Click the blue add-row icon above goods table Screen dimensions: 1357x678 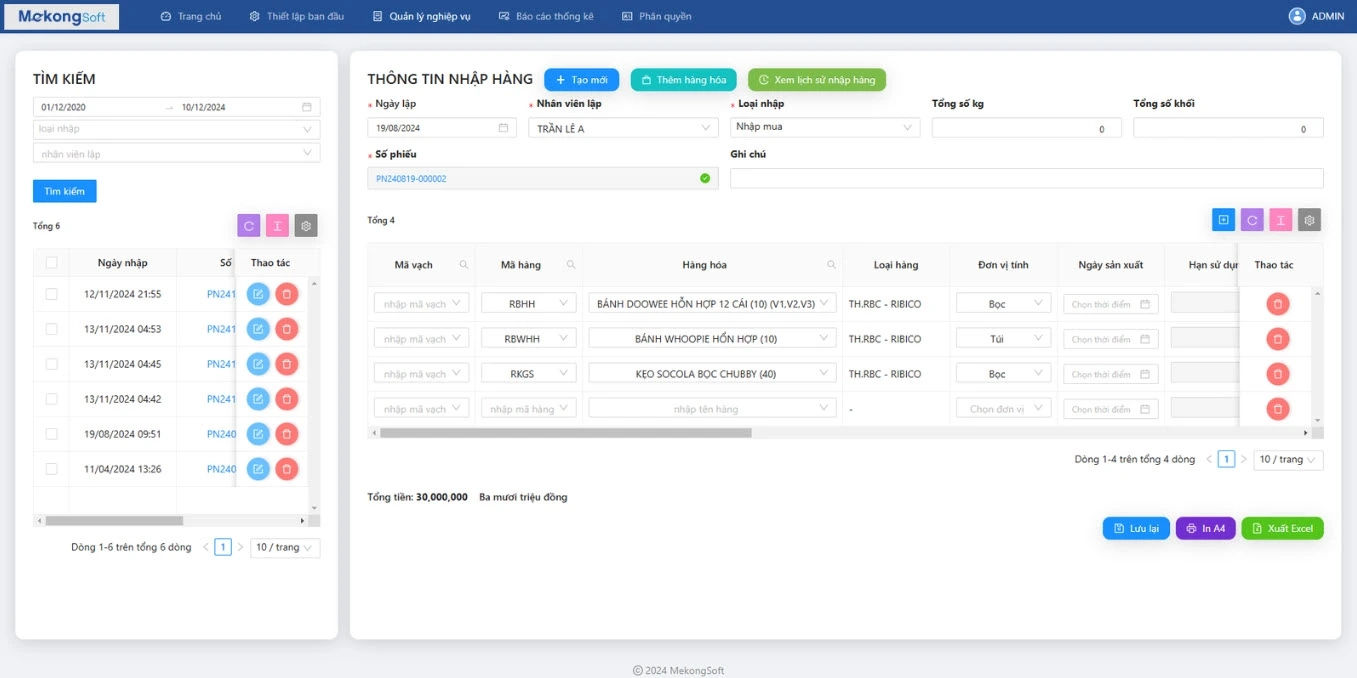click(x=1223, y=220)
